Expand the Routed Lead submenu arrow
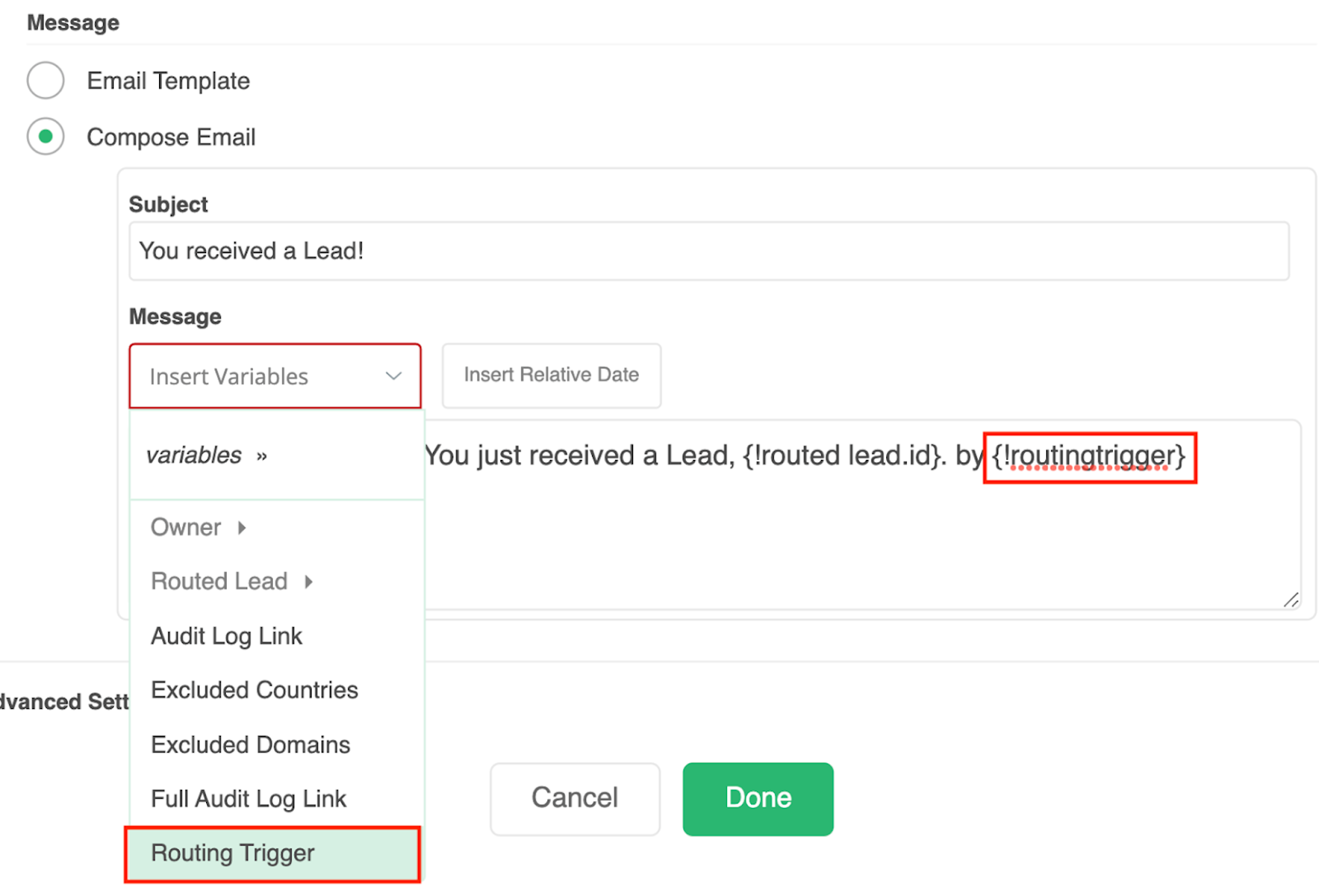The height and width of the screenshot is (896, 1319). (x=308, y=582)
